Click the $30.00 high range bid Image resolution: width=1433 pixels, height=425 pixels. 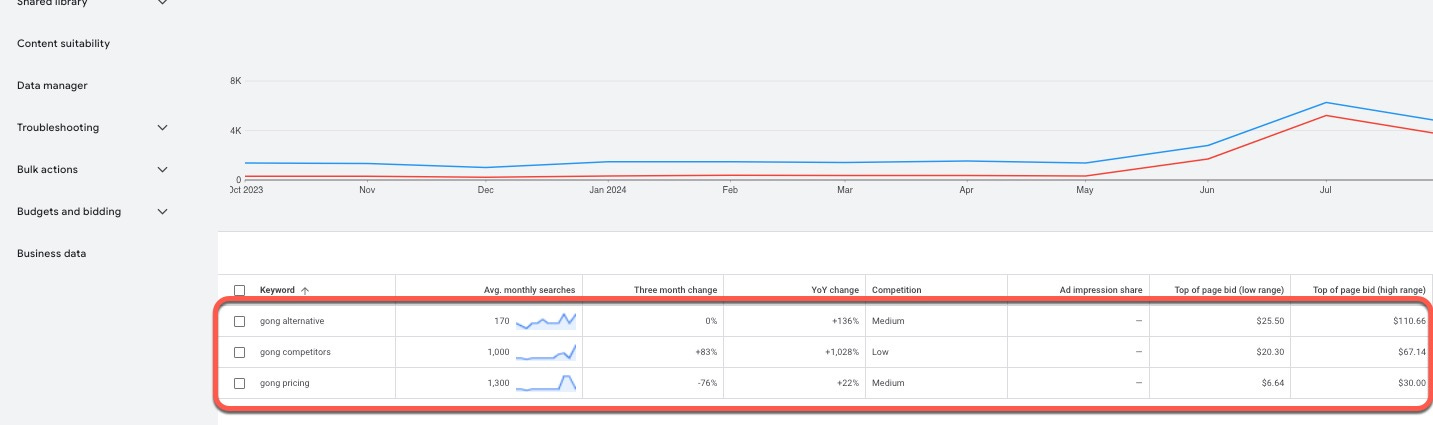click(1411, 383)
